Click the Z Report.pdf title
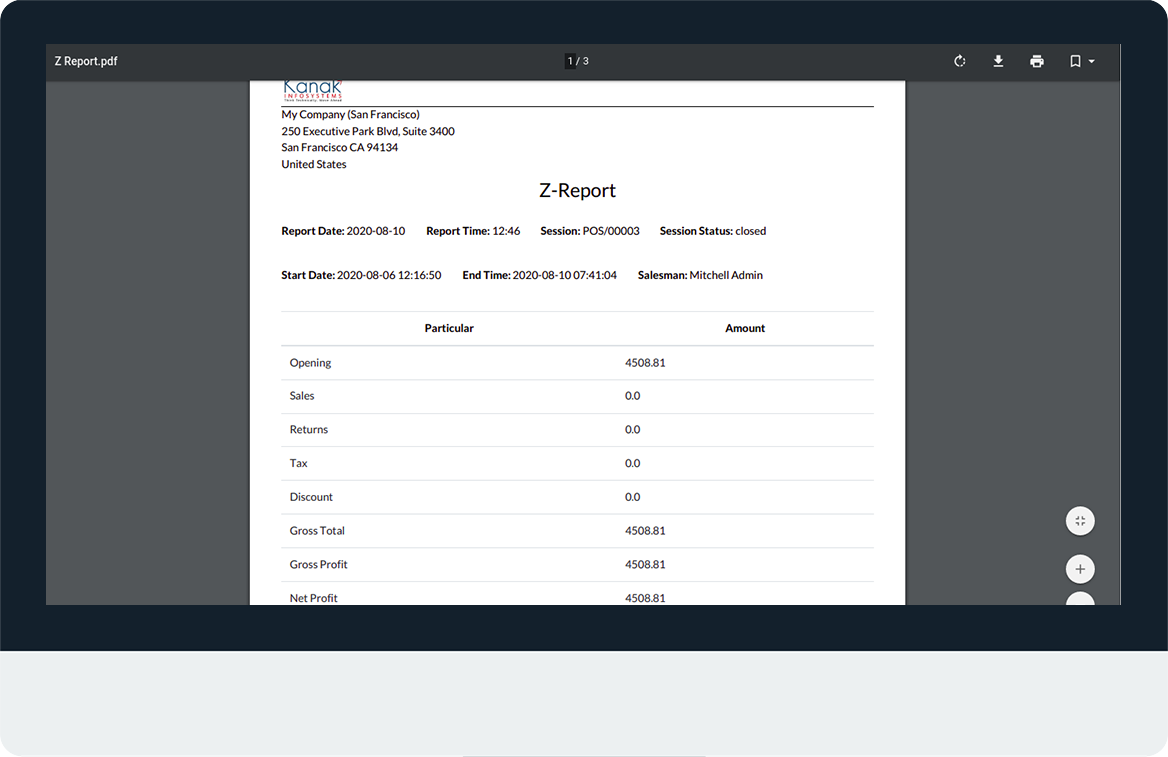This screenshot has width=1168, height=757. click(x=86, y=61)
